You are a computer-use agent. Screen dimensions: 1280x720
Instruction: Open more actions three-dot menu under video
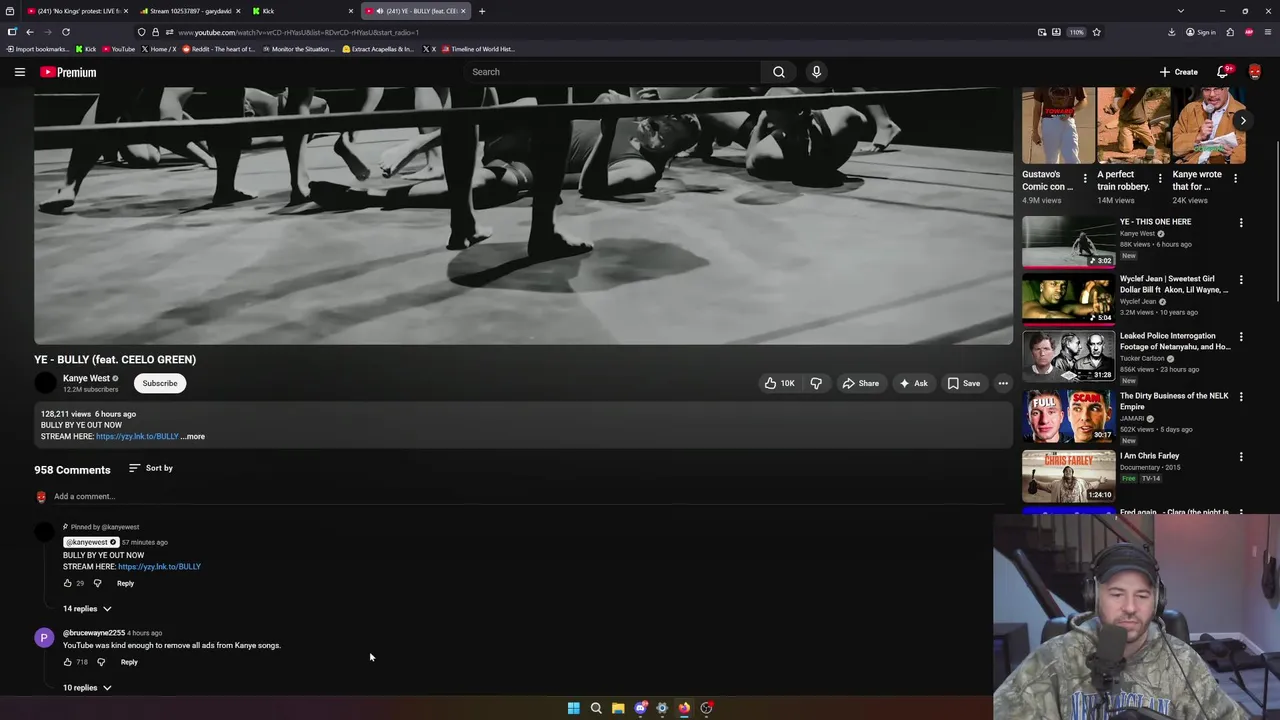tap(1003, 383)
